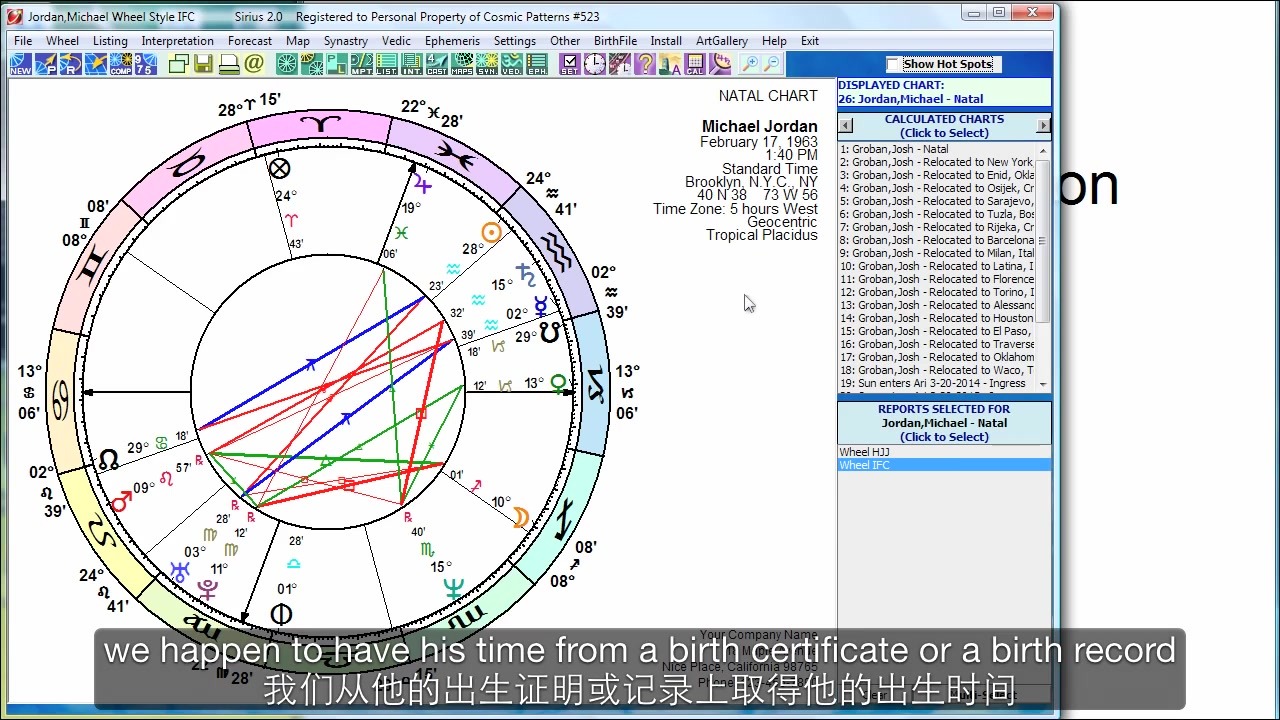The height and width of the screenshot is (720, 1280).
Task: Click left arrow beside Calculated Charts
Action: (x=846, y=125)
